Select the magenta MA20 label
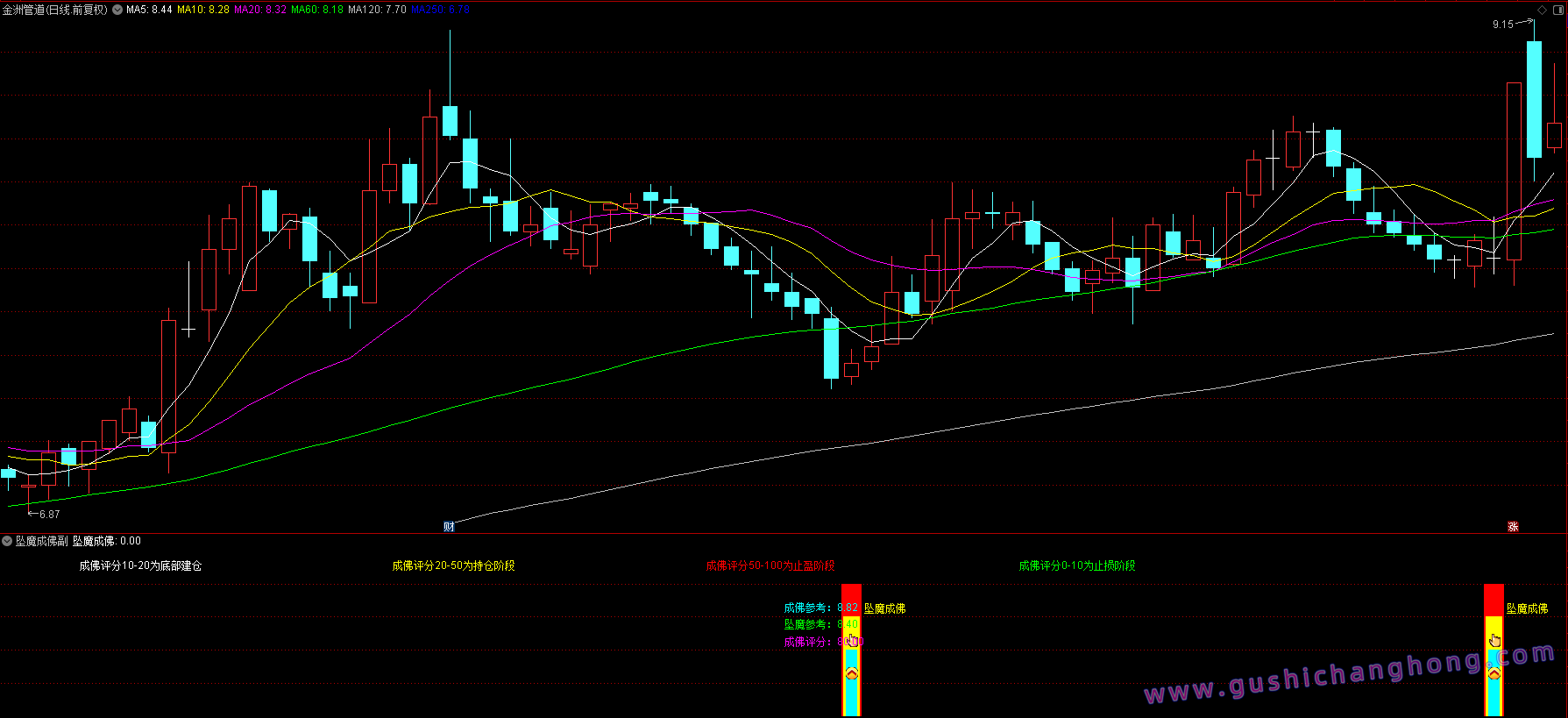The width and height of the screenshot is (1568, 718). [x=259, y=10]
